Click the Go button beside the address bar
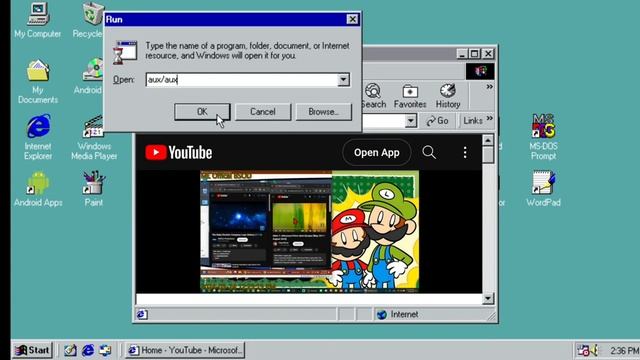 [437, 121]
